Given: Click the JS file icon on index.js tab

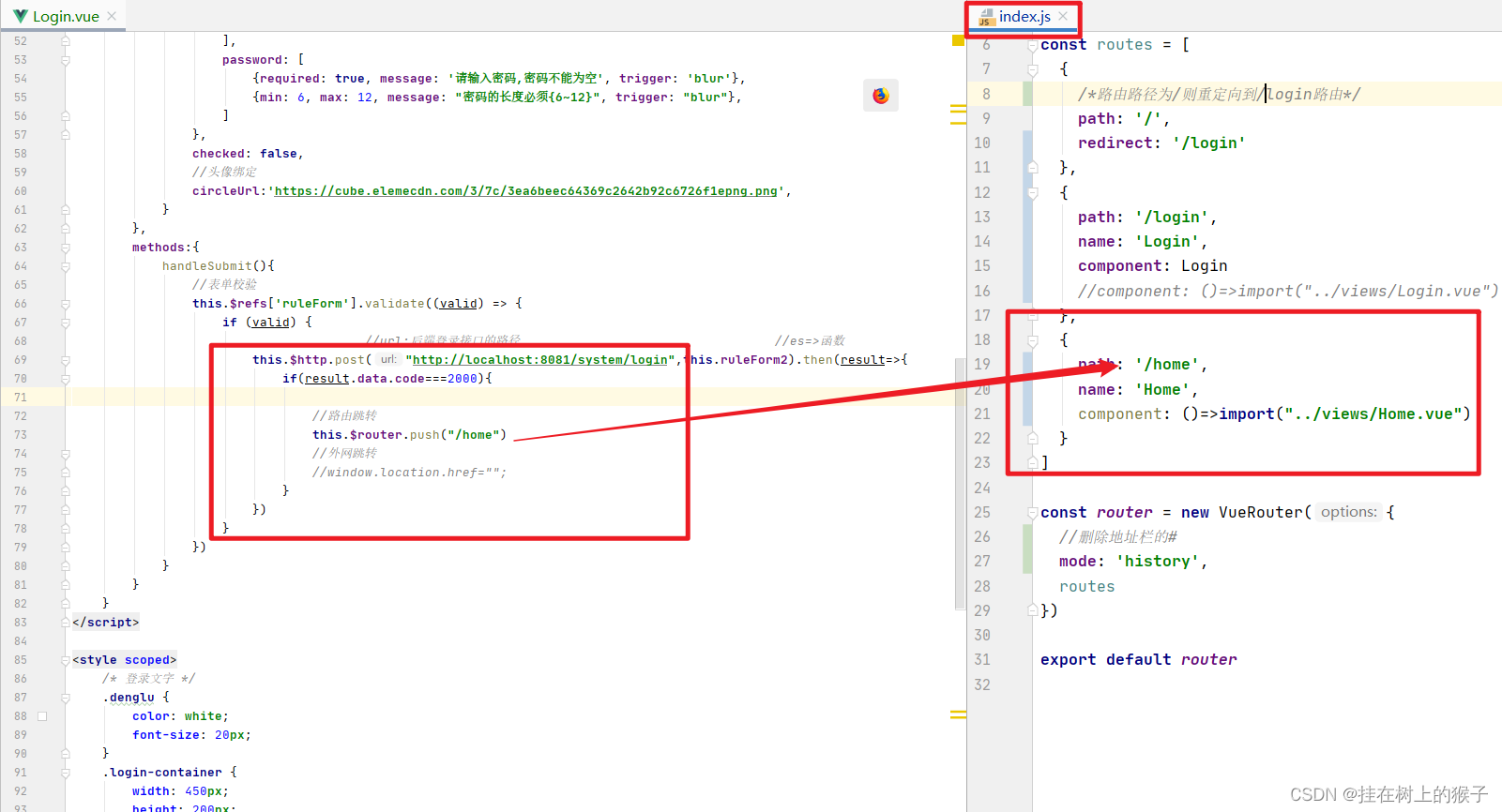Looking at the screenshot, I should click(986, 17).
